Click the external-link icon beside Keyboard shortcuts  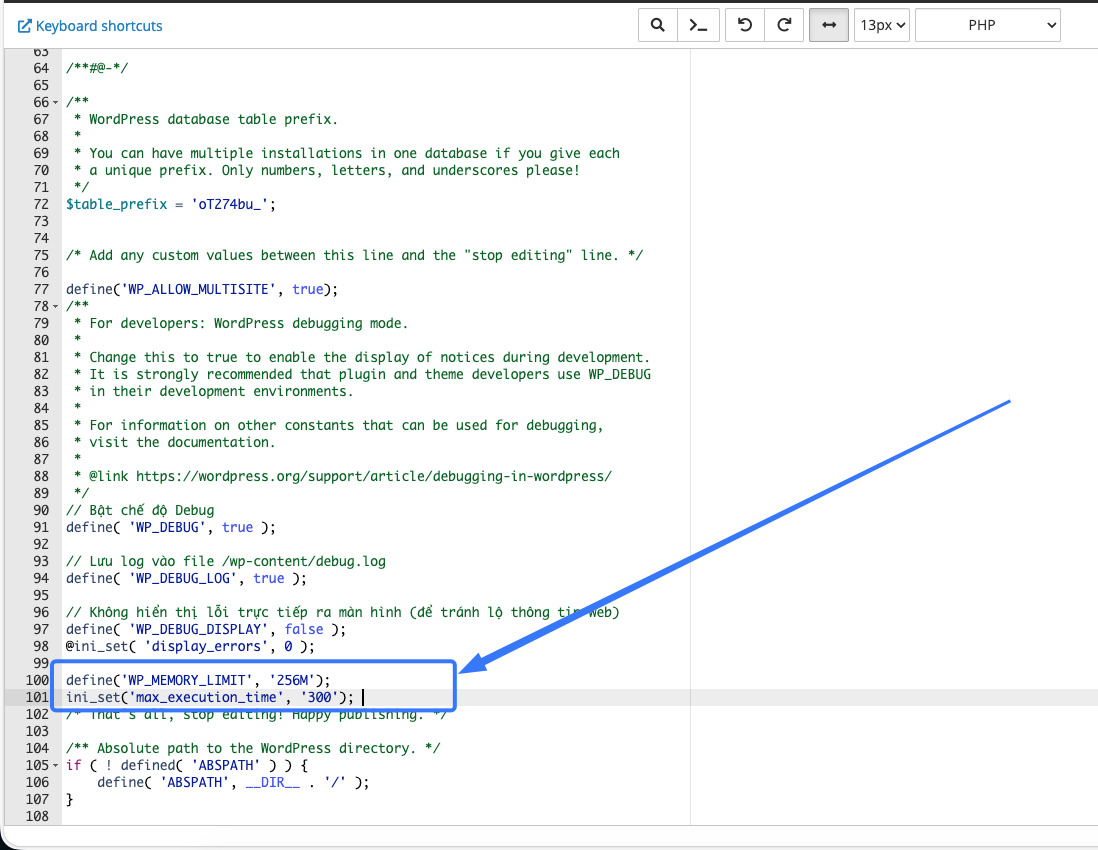pyautogui.click(x=26, y=26)
